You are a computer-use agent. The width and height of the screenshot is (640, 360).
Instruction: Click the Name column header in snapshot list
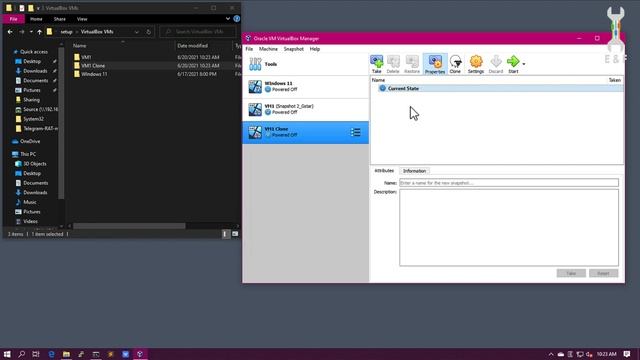point(378,80)
